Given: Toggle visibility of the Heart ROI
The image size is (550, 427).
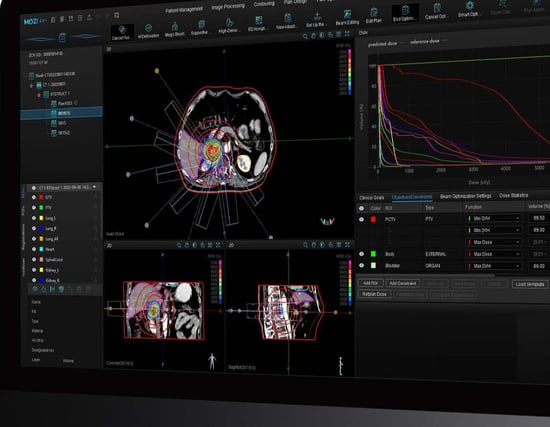Looking at the screenshot, I should point(34,249).
